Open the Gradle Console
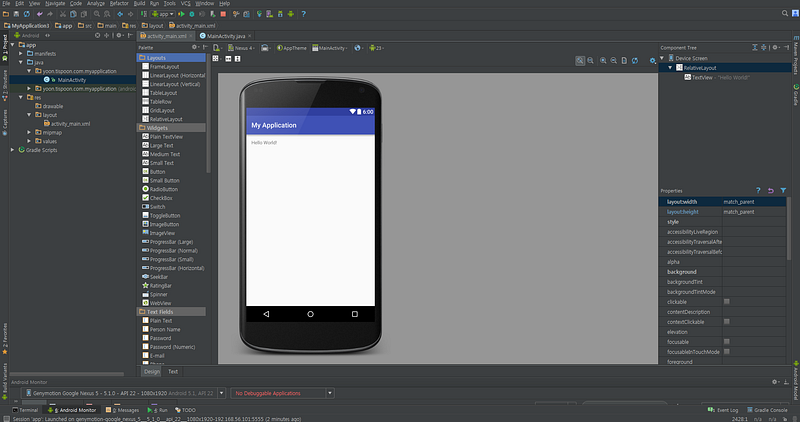The image size is (800, 422). coord(767,410)
